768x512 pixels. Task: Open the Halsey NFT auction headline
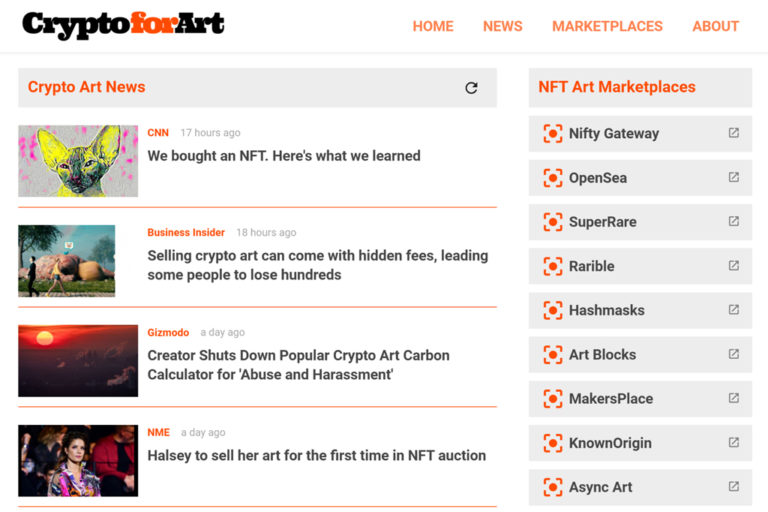click(x=316, y=455)
